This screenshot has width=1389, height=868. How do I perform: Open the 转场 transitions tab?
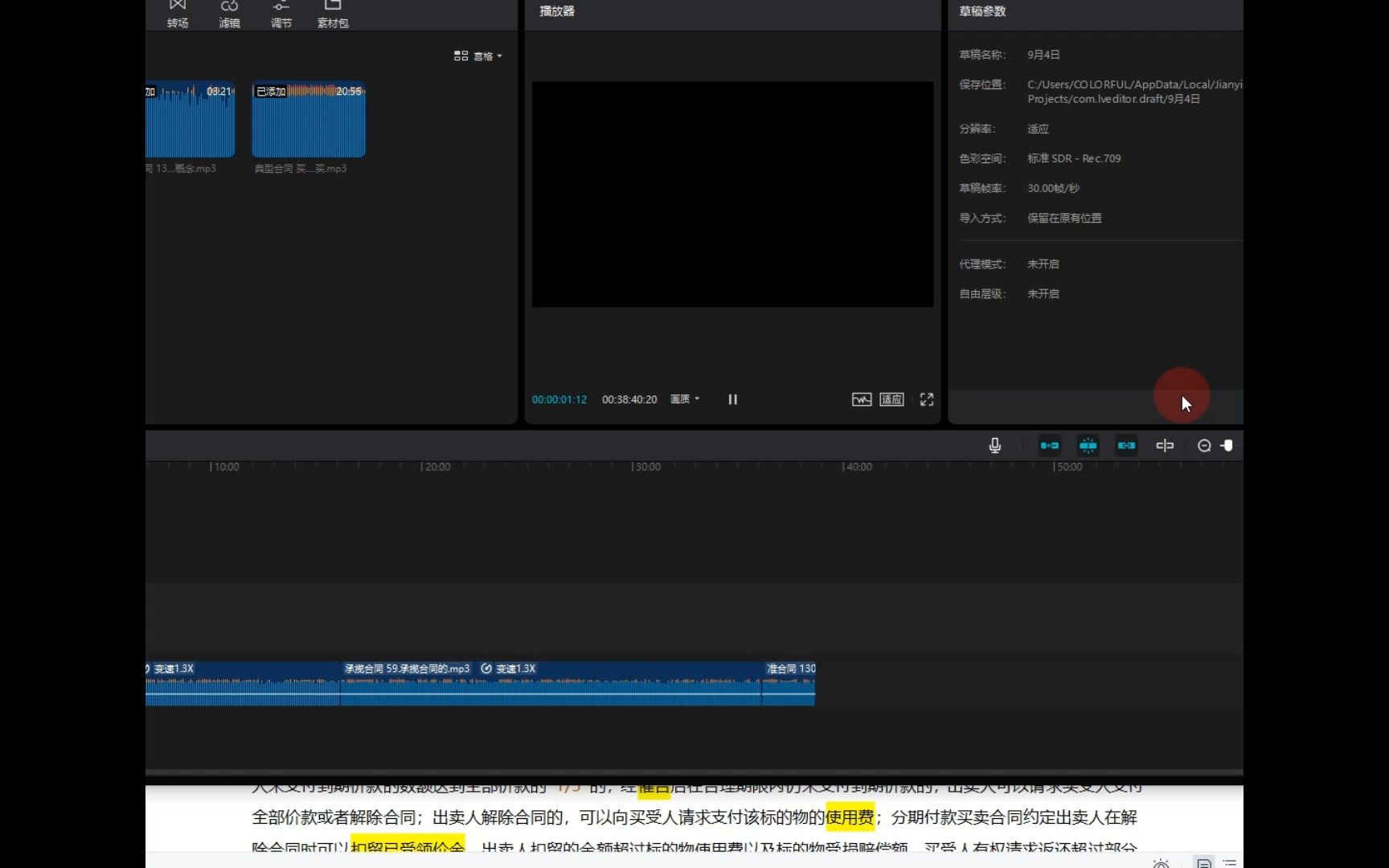(178, 14)
